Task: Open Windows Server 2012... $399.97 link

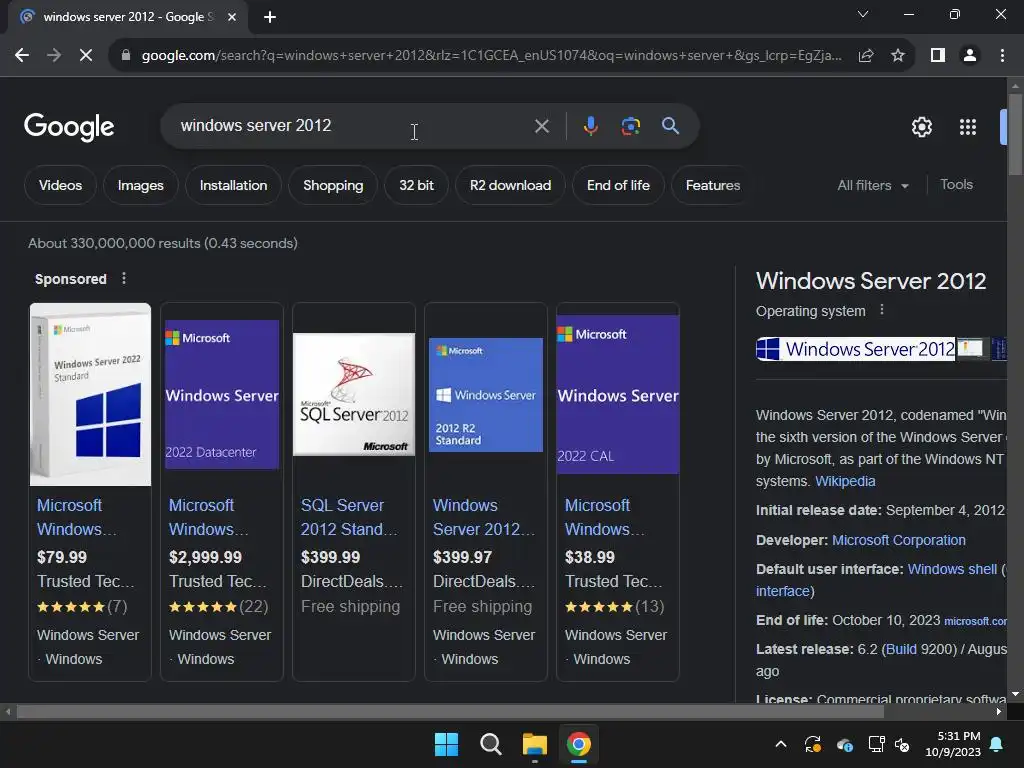Action: 484,517
